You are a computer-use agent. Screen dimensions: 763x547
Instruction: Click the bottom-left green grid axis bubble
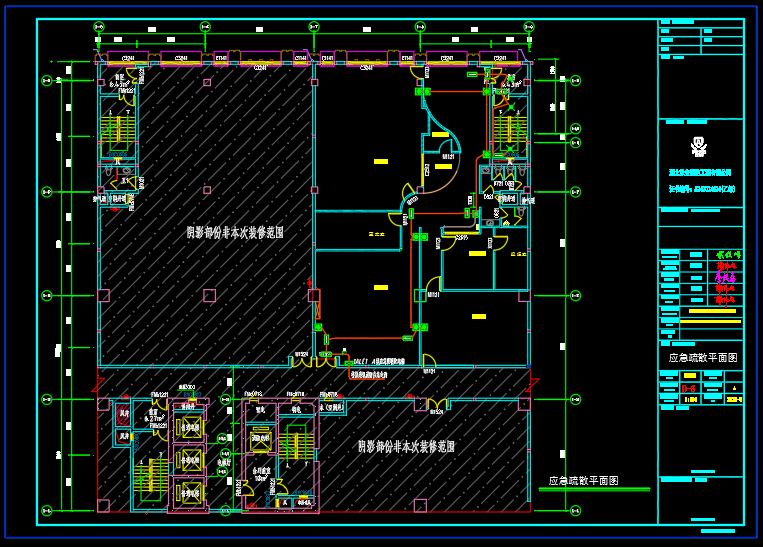tap(46, 510)
